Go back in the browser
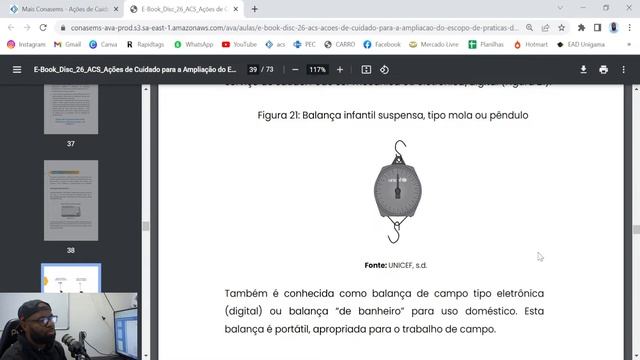 click(11, 28)
